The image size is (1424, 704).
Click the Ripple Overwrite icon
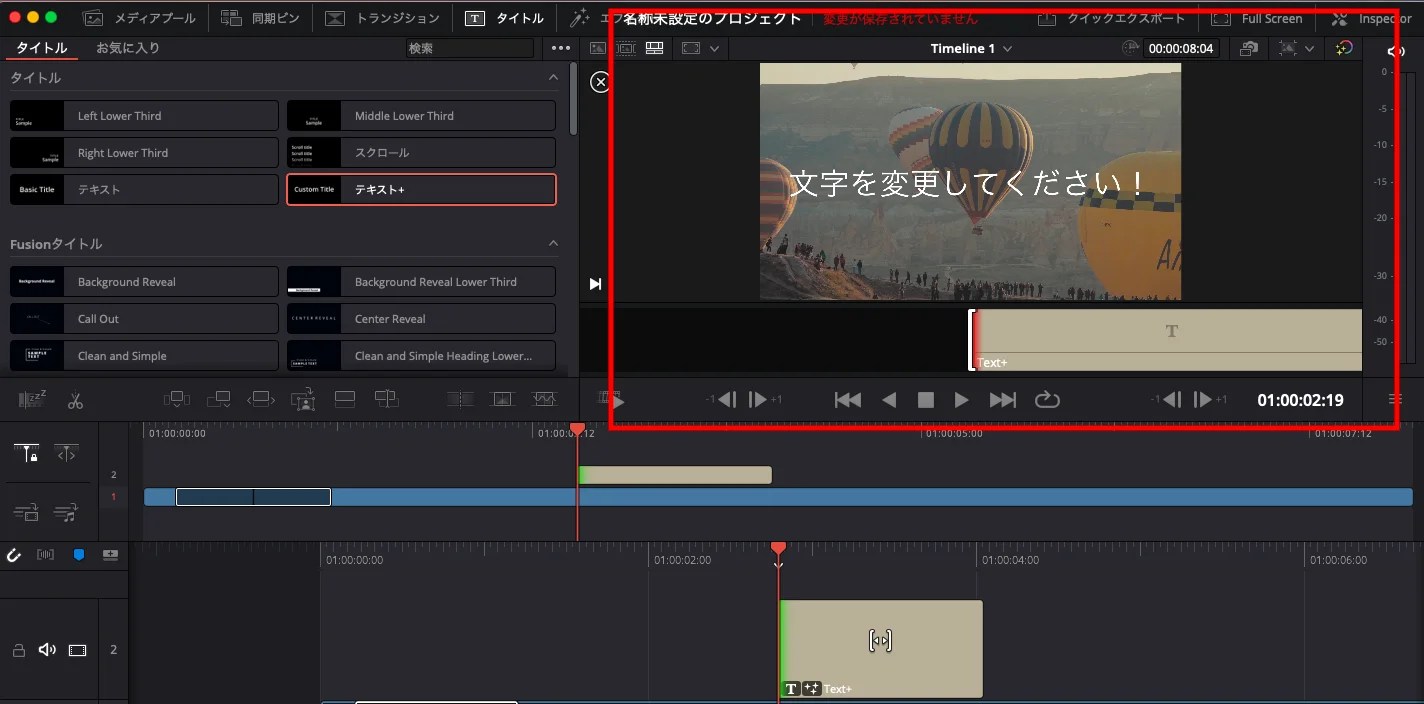point(261,400)
